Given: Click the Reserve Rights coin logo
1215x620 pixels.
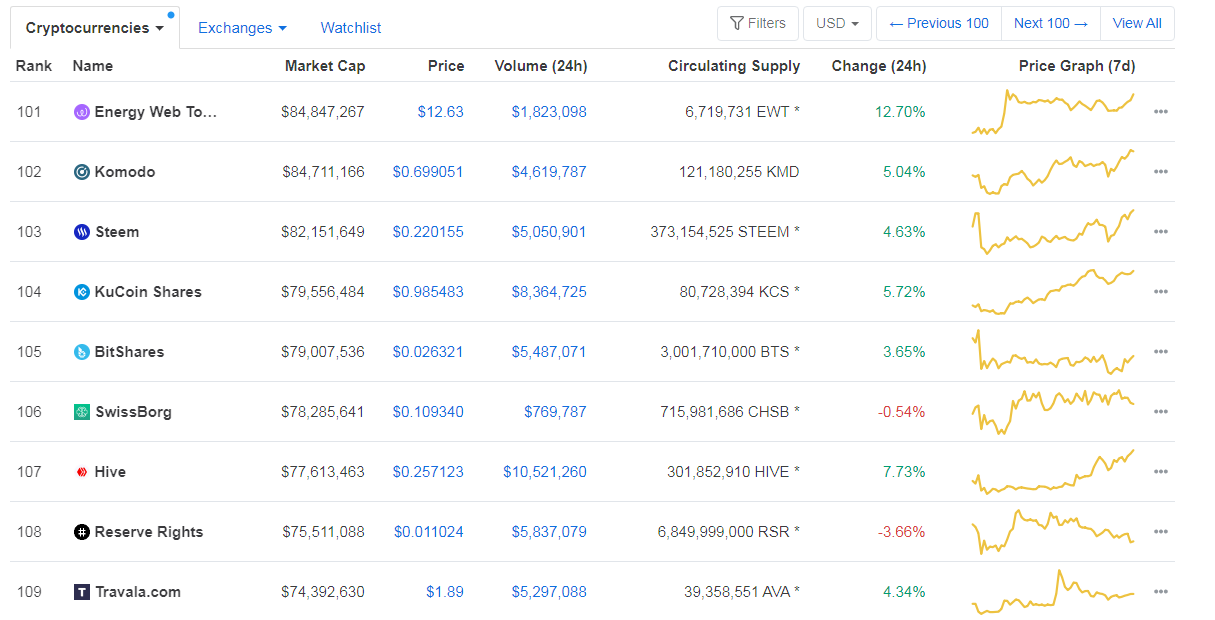Looking at the screenshot, I should pyautogui.click(x=82, y=532).
